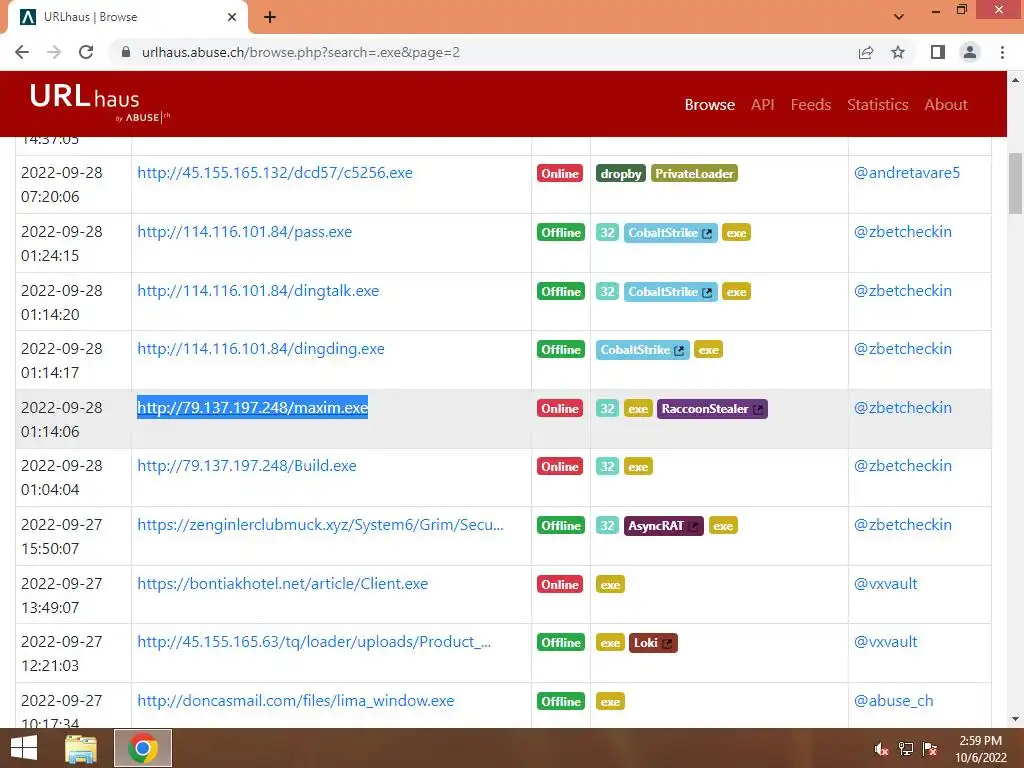Expand the tab search chevron
The height and width of the screenshot is (768, 1024).
point(899,17)
